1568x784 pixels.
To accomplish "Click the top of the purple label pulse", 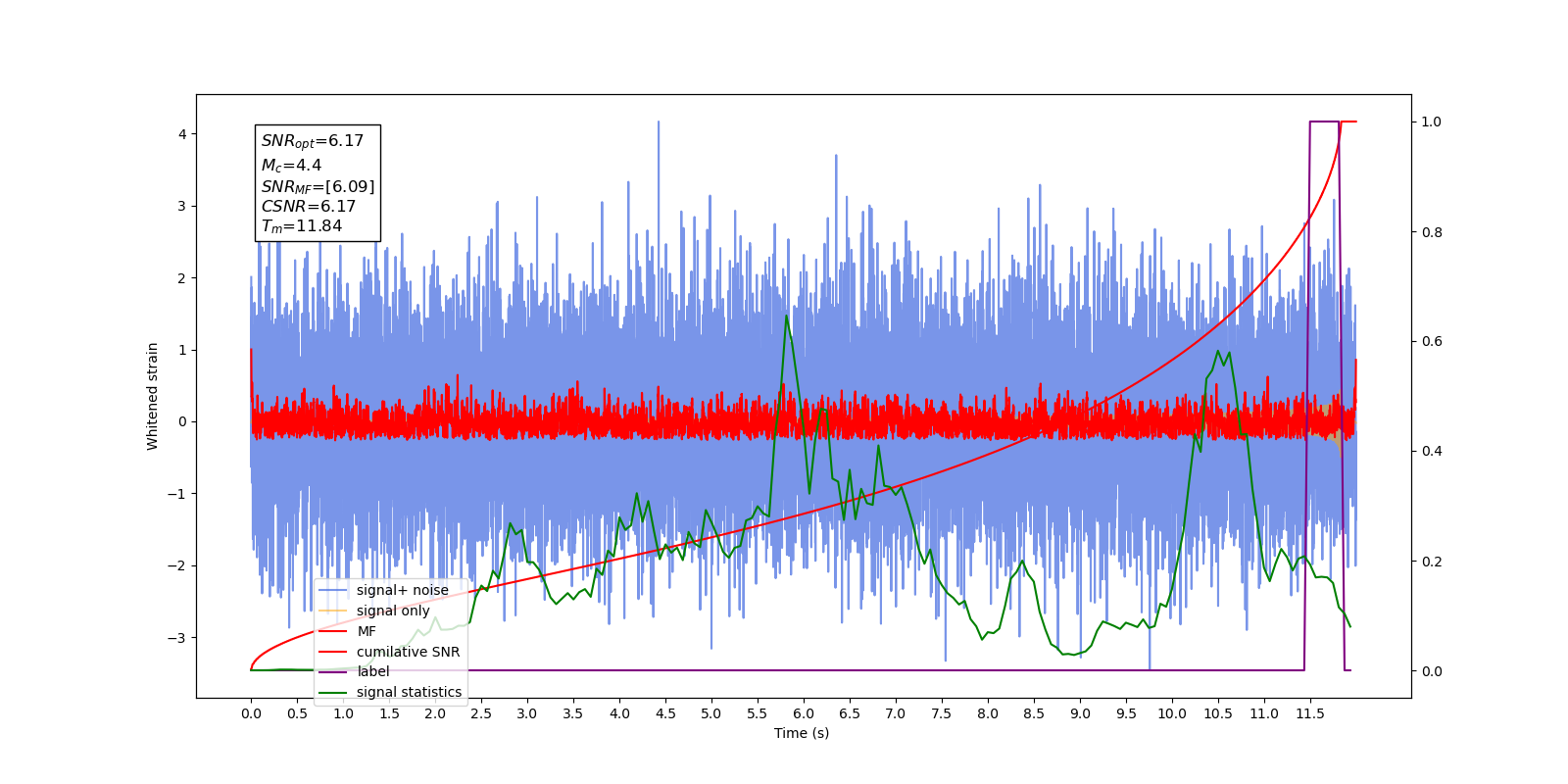I will (x=1324, y=122).
